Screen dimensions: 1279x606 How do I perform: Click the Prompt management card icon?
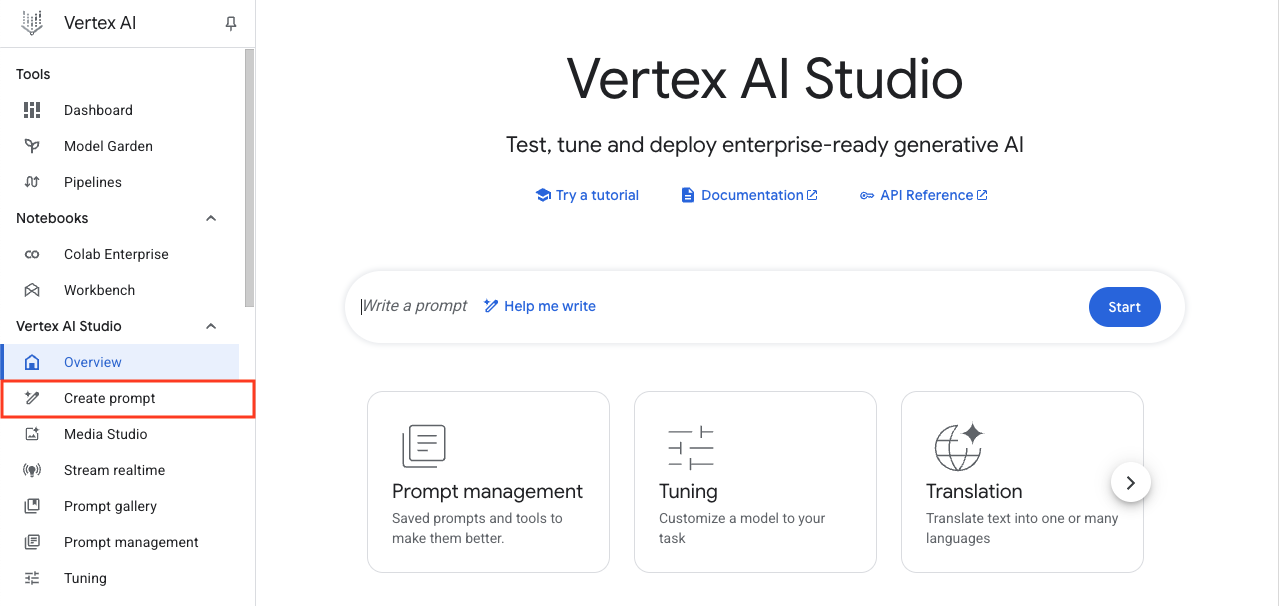[424, 446]
